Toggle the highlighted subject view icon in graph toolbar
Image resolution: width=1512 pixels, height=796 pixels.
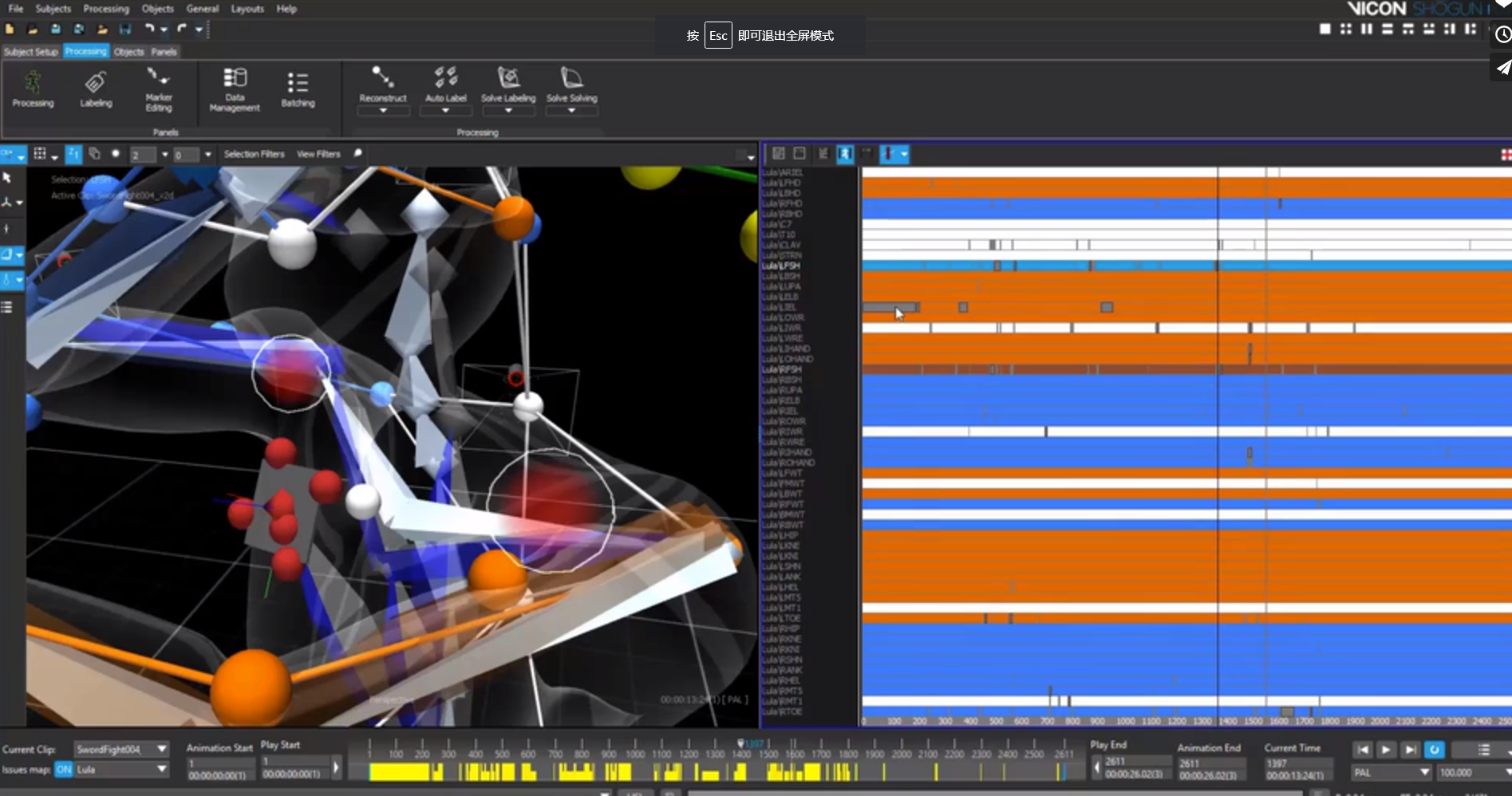[845, 154]
